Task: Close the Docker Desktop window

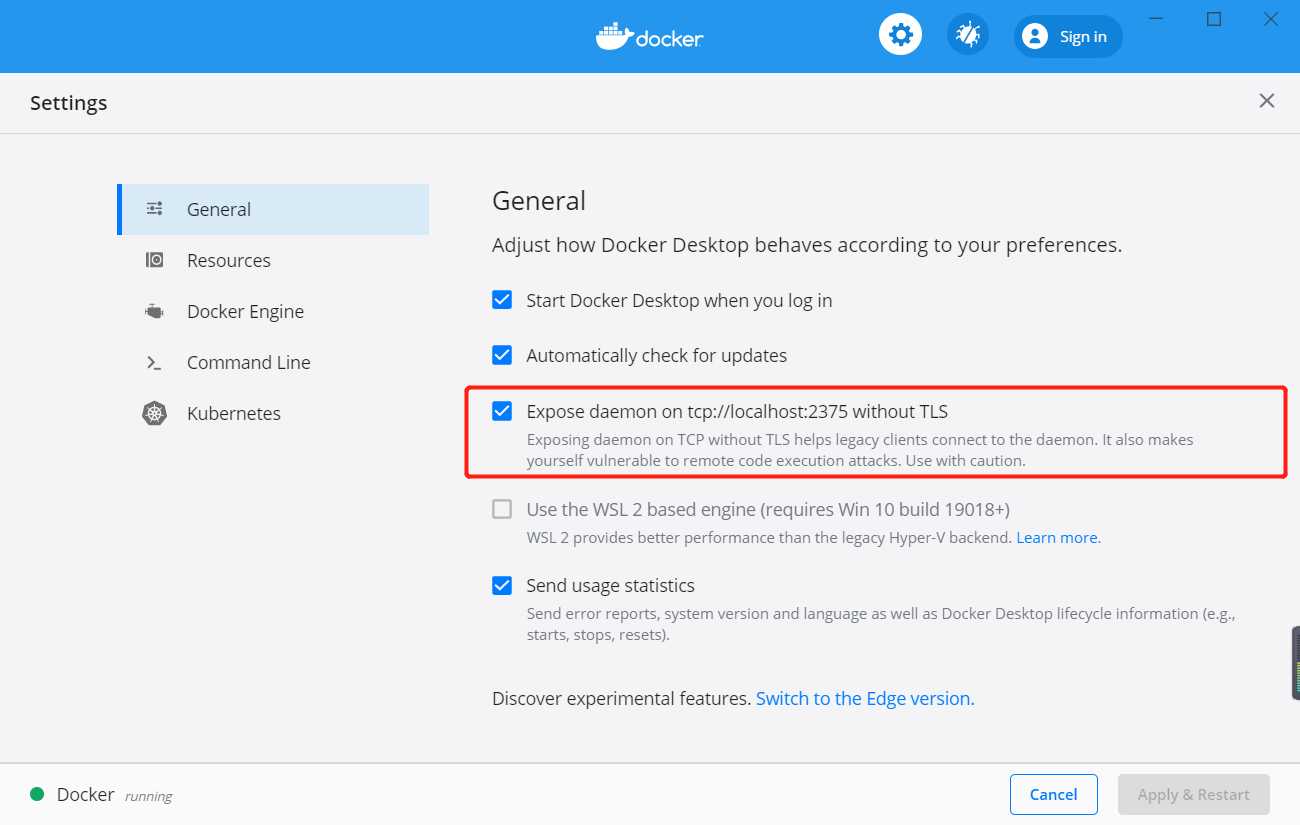Action: tap(1271, 19)
